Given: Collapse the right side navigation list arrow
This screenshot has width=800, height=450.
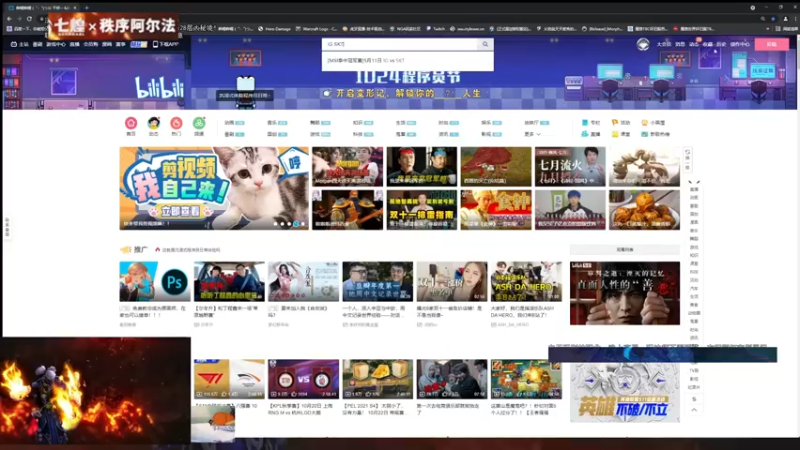Looking at the screenshot, I should (x=694, y=182).
